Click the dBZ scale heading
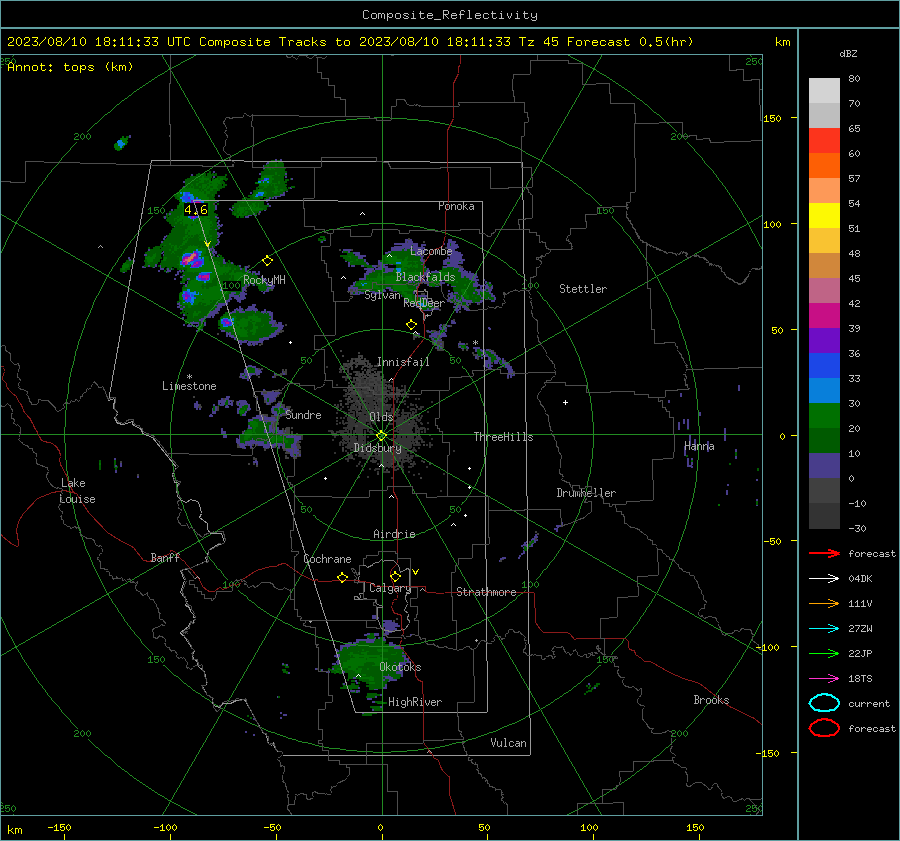The width and height of the screenshot is (900, 841). 848,54
